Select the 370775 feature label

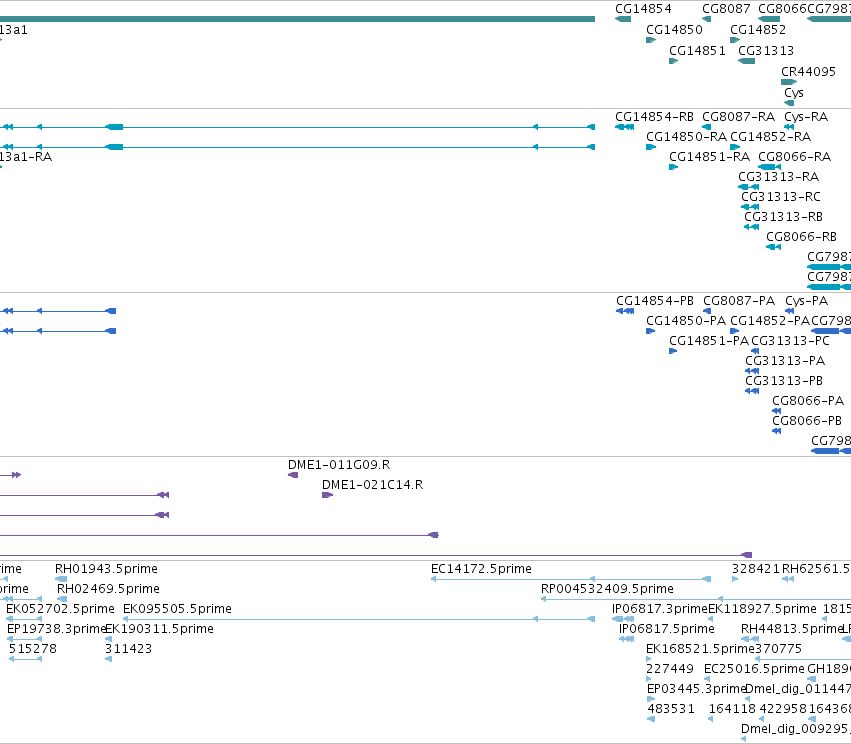(x=778, y=649)
